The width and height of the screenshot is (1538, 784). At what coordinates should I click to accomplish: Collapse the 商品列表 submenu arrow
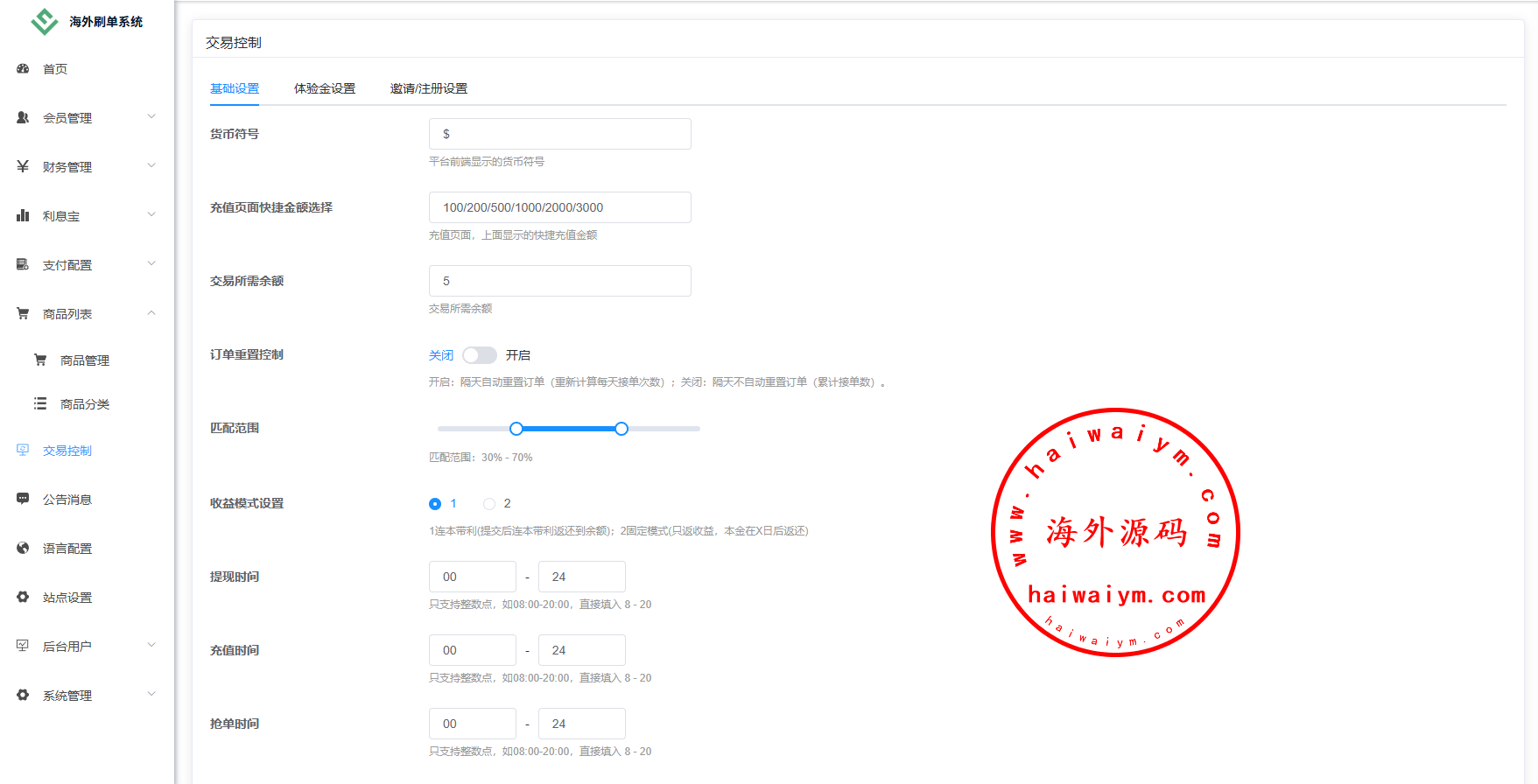[x=151, y=313]
